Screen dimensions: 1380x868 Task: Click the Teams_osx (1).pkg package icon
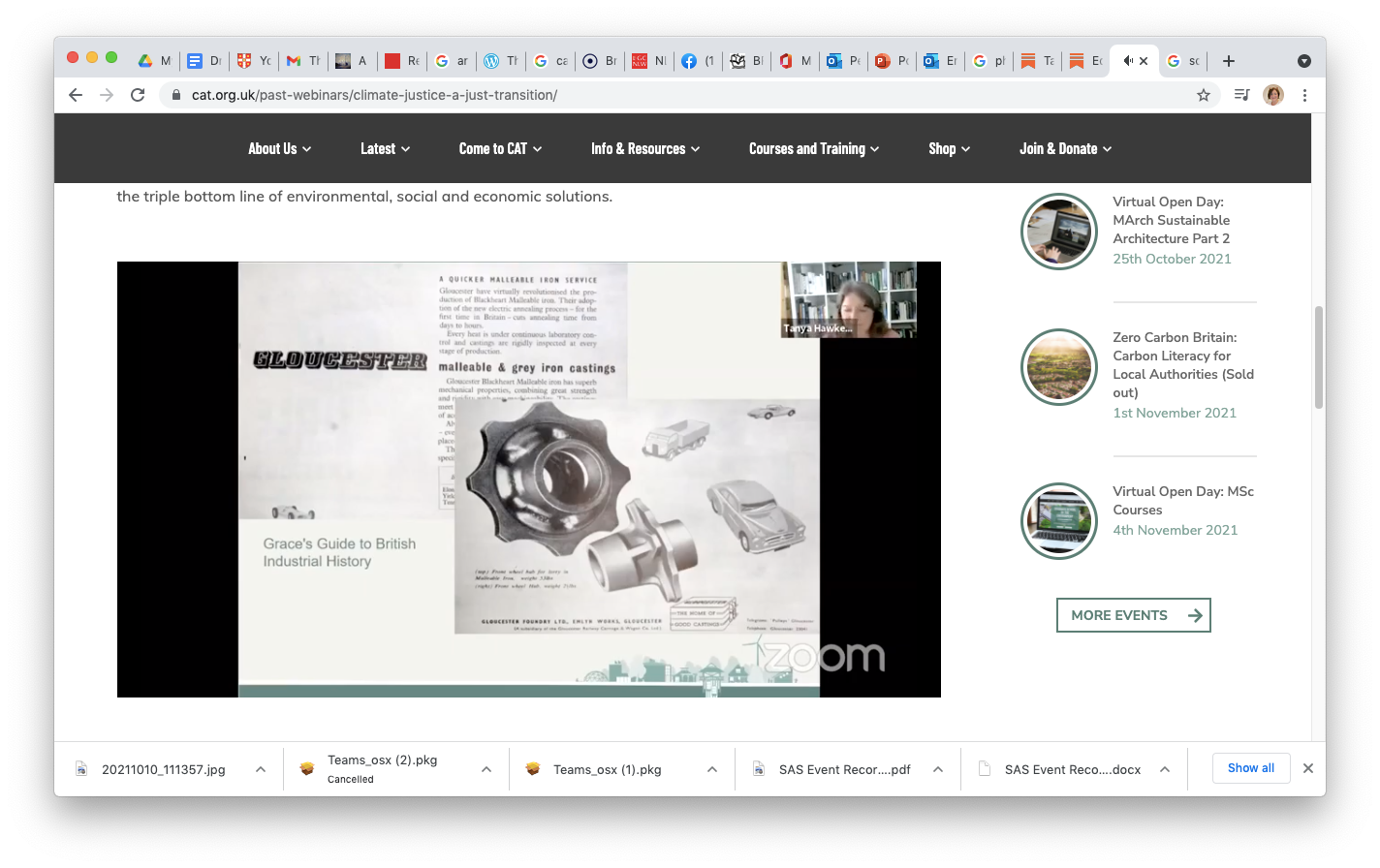[533, 769]
